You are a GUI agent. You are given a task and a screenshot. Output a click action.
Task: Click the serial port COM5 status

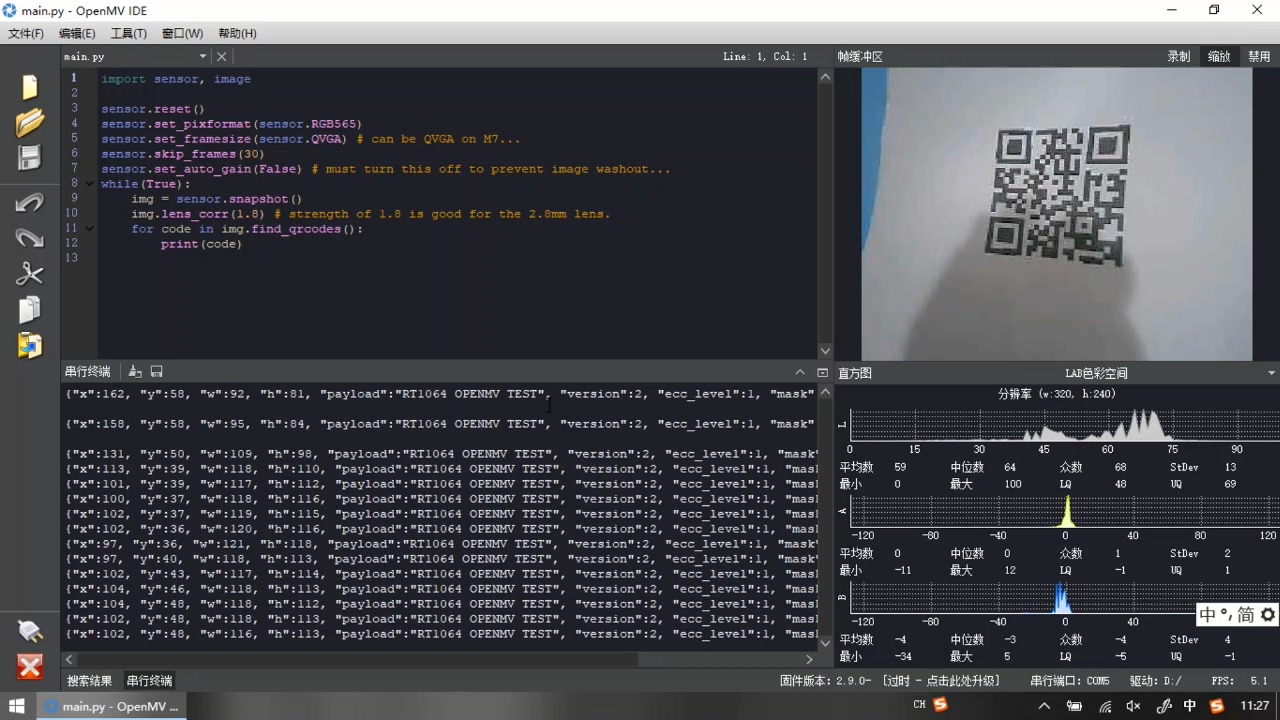[1070, 681]
